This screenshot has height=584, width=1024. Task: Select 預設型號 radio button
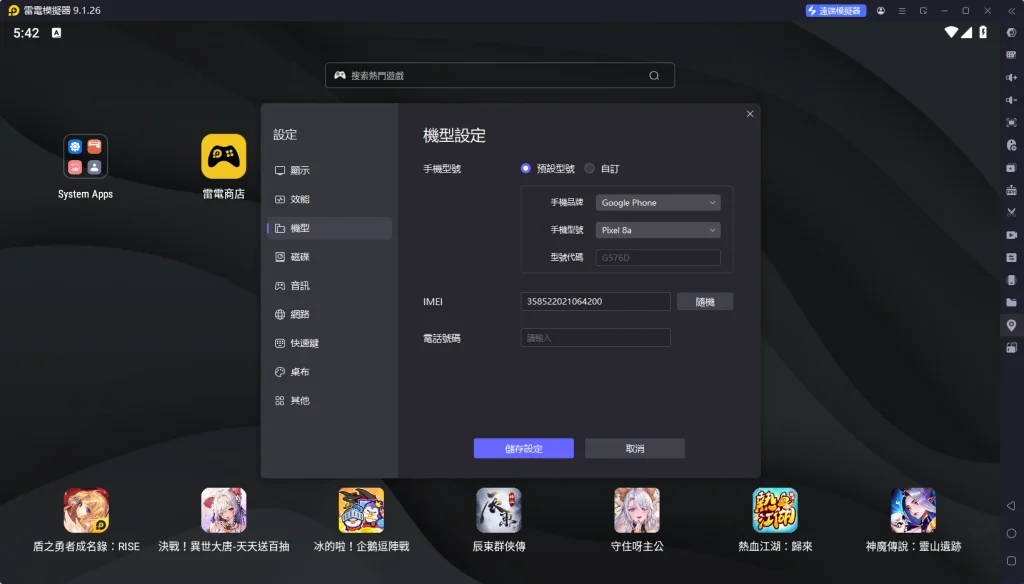click(x=526, y=169)
